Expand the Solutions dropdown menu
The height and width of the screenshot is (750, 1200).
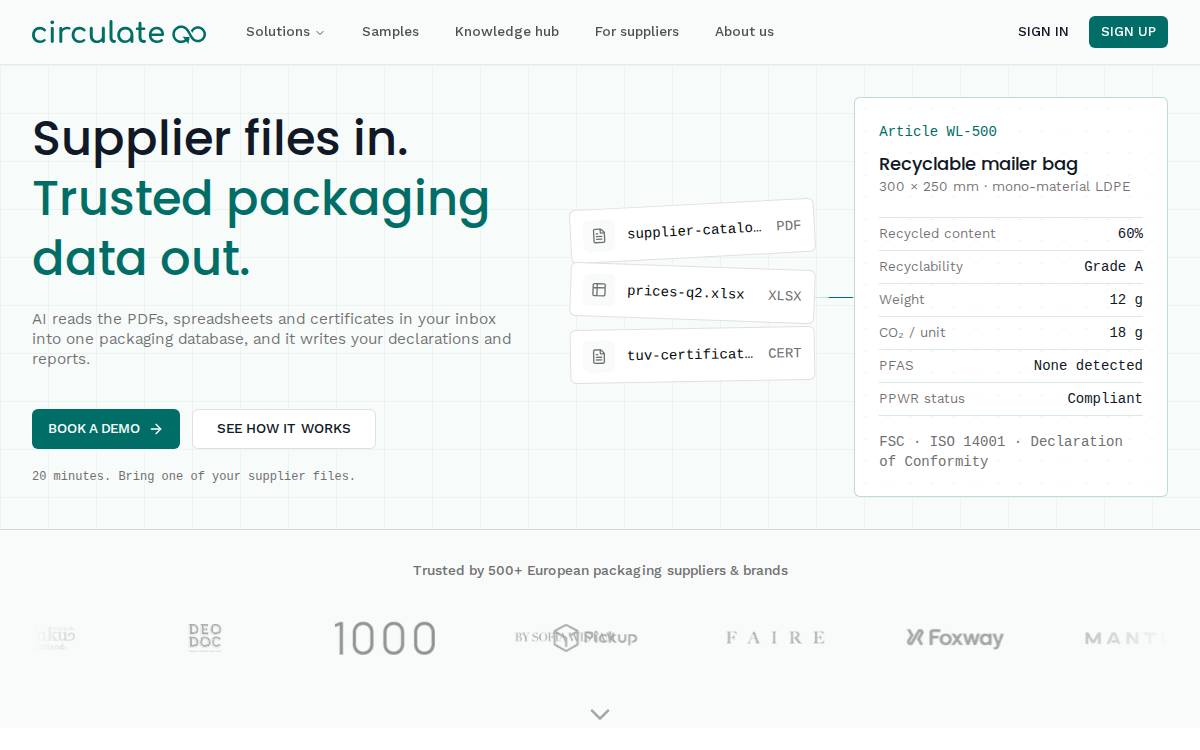tap(285, 32)
